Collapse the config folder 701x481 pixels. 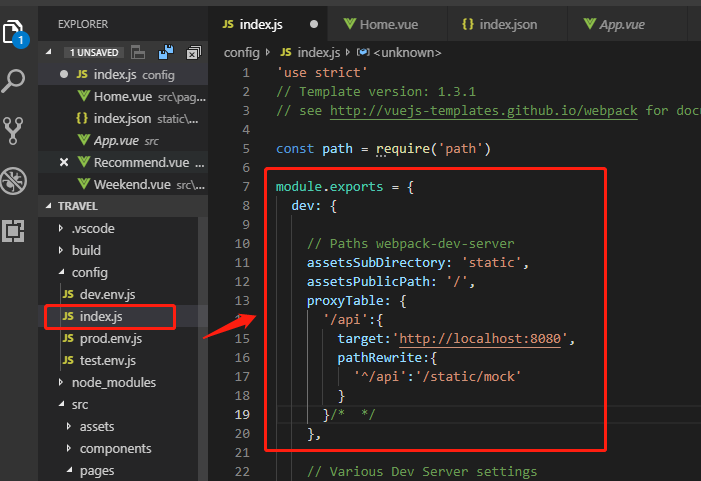(61, 272)
